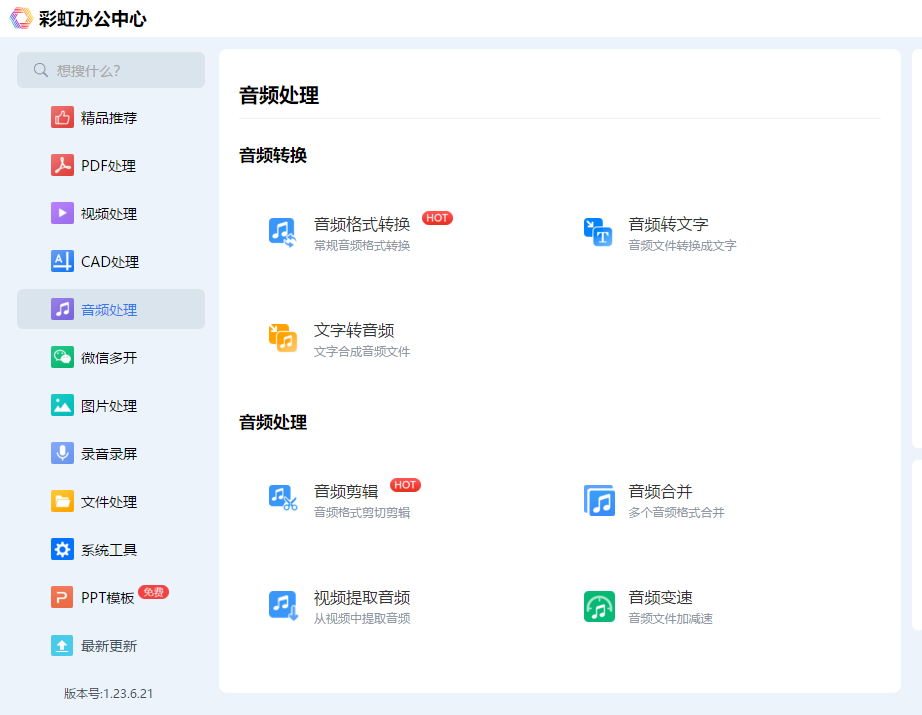Click the CAD处理 blue icon
This screenshot has width=922, height=715.
click(62, 261)
